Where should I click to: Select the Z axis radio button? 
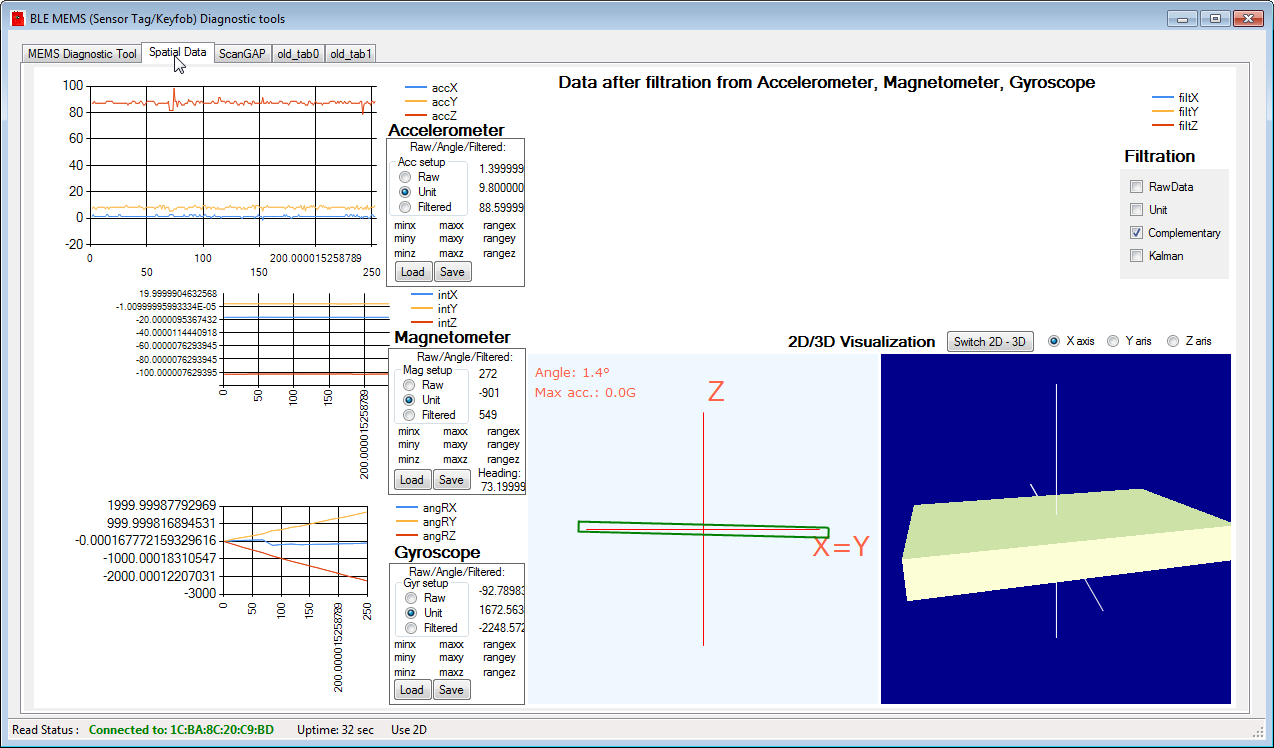pos(1174,341)
